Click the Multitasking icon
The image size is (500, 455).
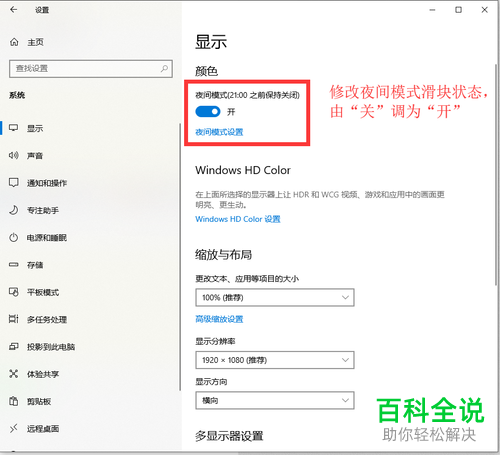pos(13,319)
